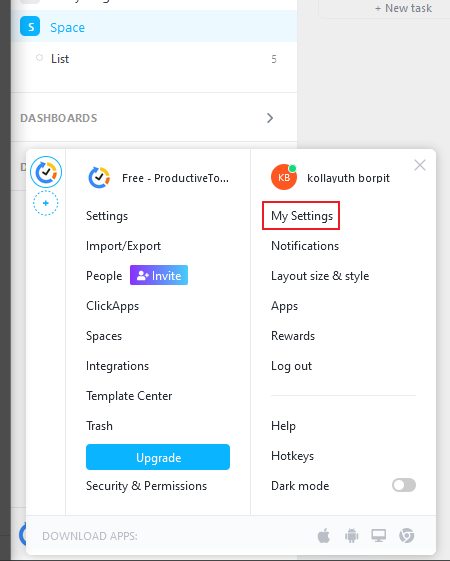This screenshot has height=561, width=450.
Task: Click the Android download app icon
Action: (x=351, y=536)
